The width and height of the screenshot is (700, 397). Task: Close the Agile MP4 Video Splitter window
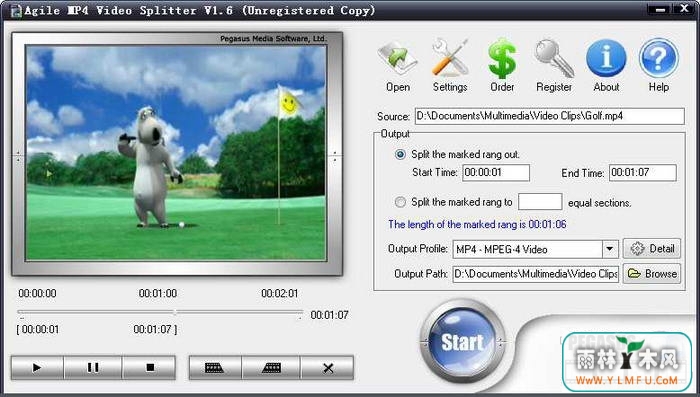(685, 9)
